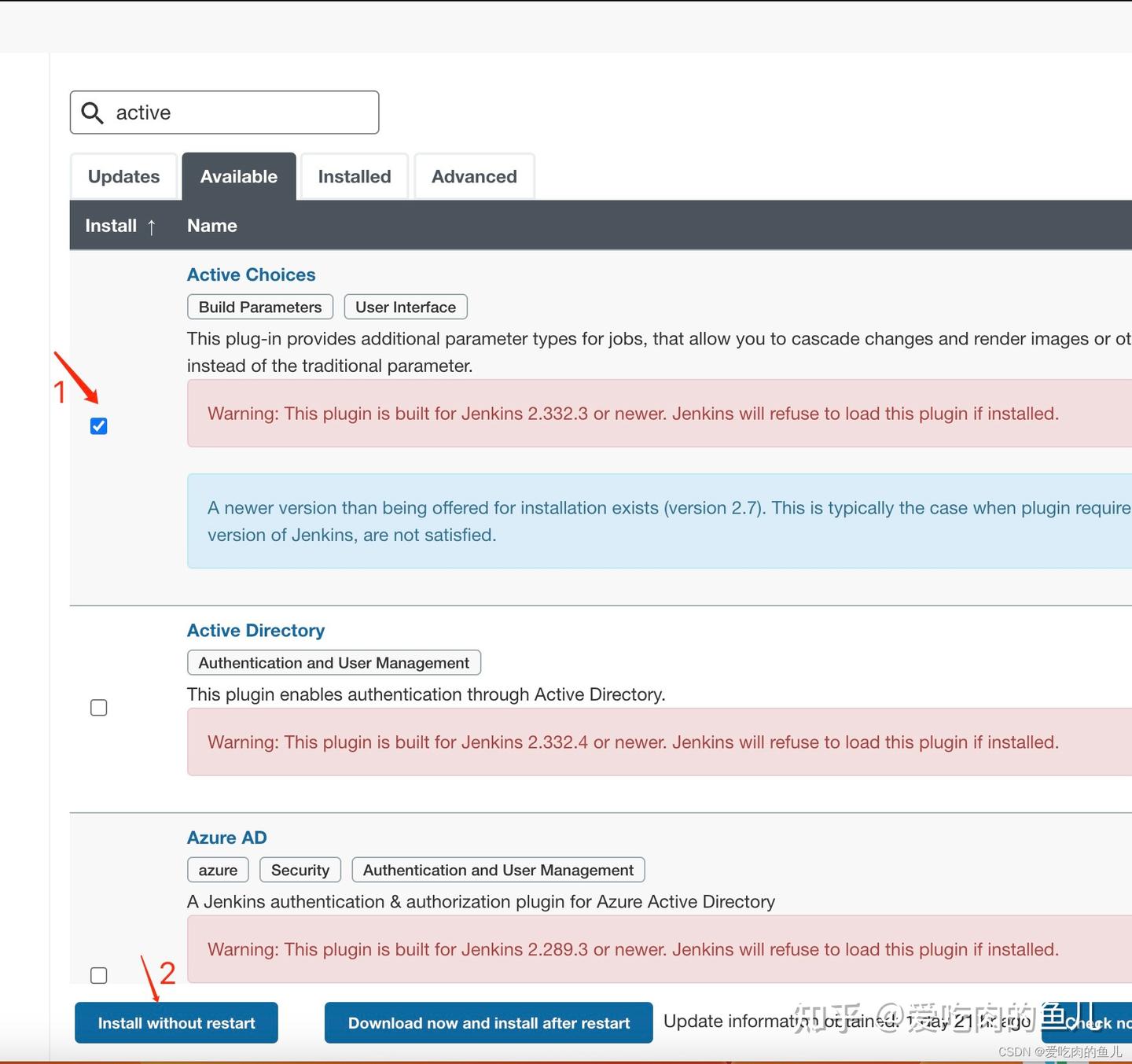The width and height of the screenshot is (1132, 1064).
Task: Click Install without restart
Action: click(x=176, y=1022)
